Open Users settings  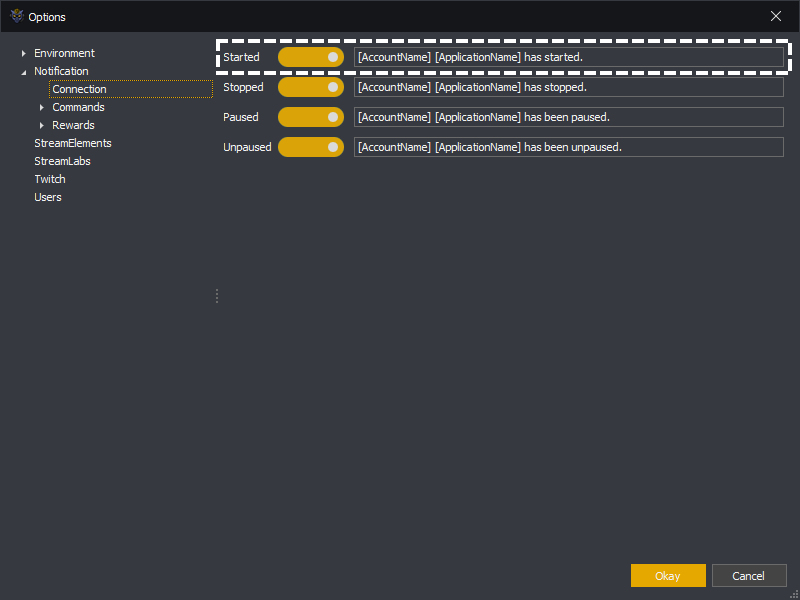[x=48, y=197]
